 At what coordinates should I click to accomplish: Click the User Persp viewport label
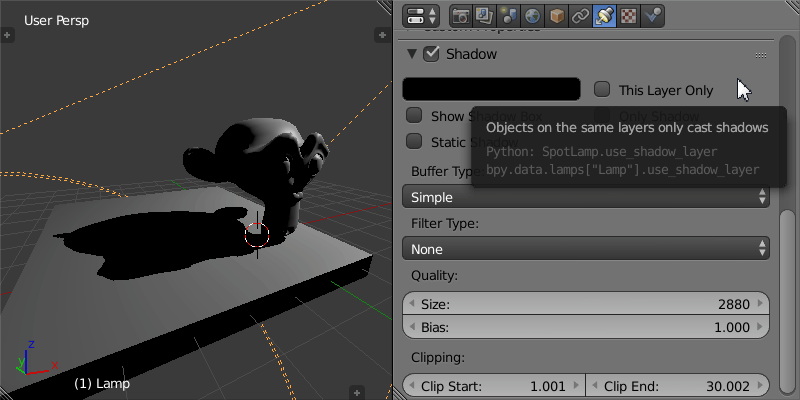[56, 21]
